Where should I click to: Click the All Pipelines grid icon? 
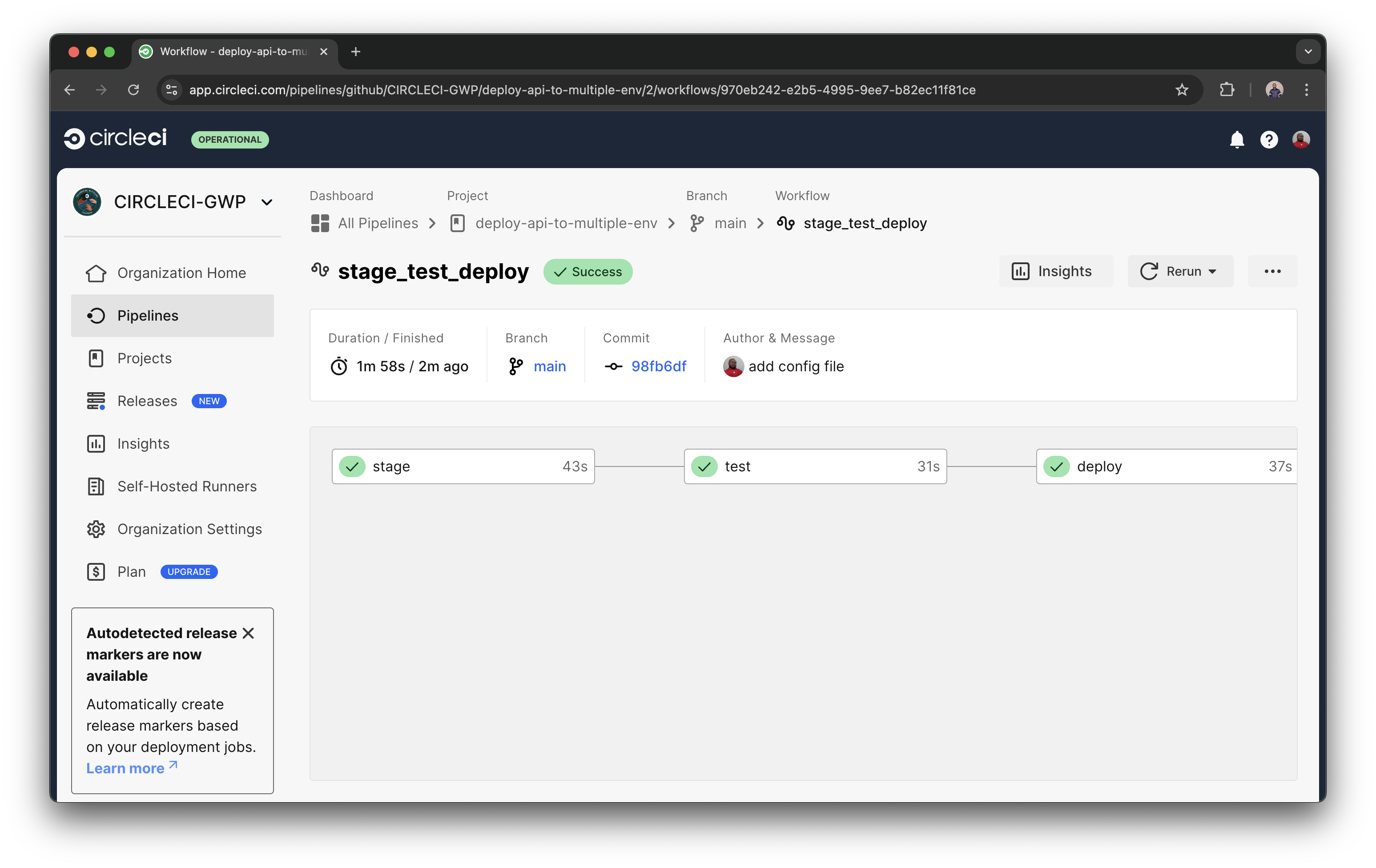coord(320,223)
